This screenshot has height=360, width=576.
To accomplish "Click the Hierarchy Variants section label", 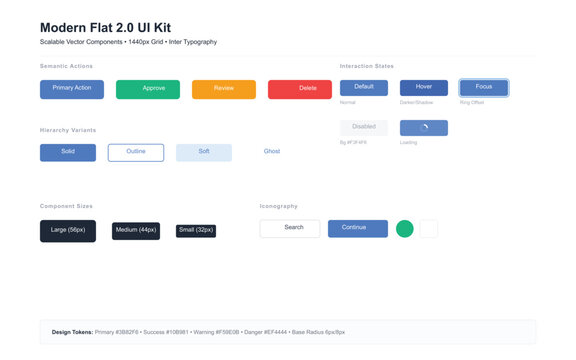I will (x=68, y=130).
